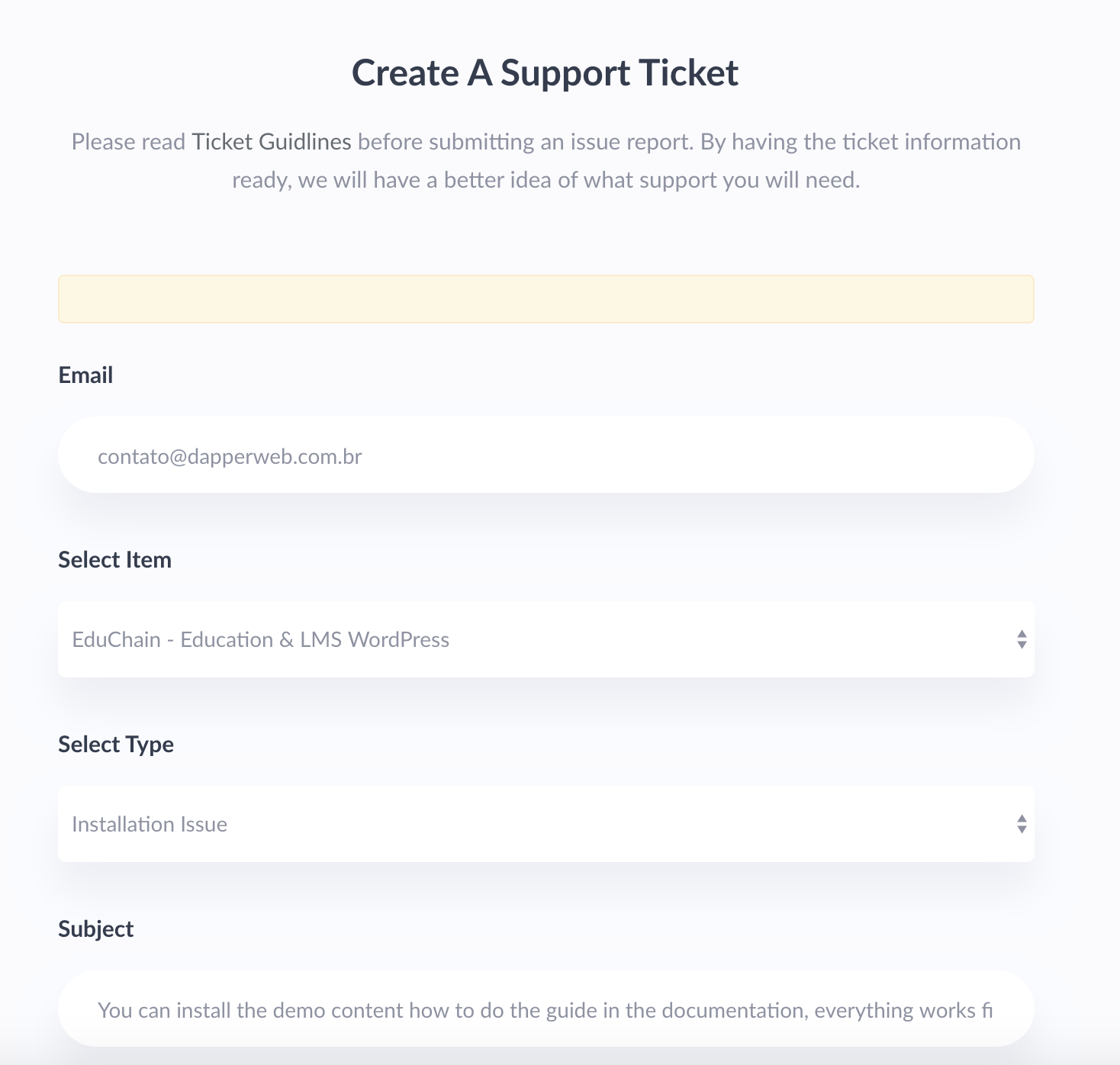Focus the Email input field

[546, 455]
